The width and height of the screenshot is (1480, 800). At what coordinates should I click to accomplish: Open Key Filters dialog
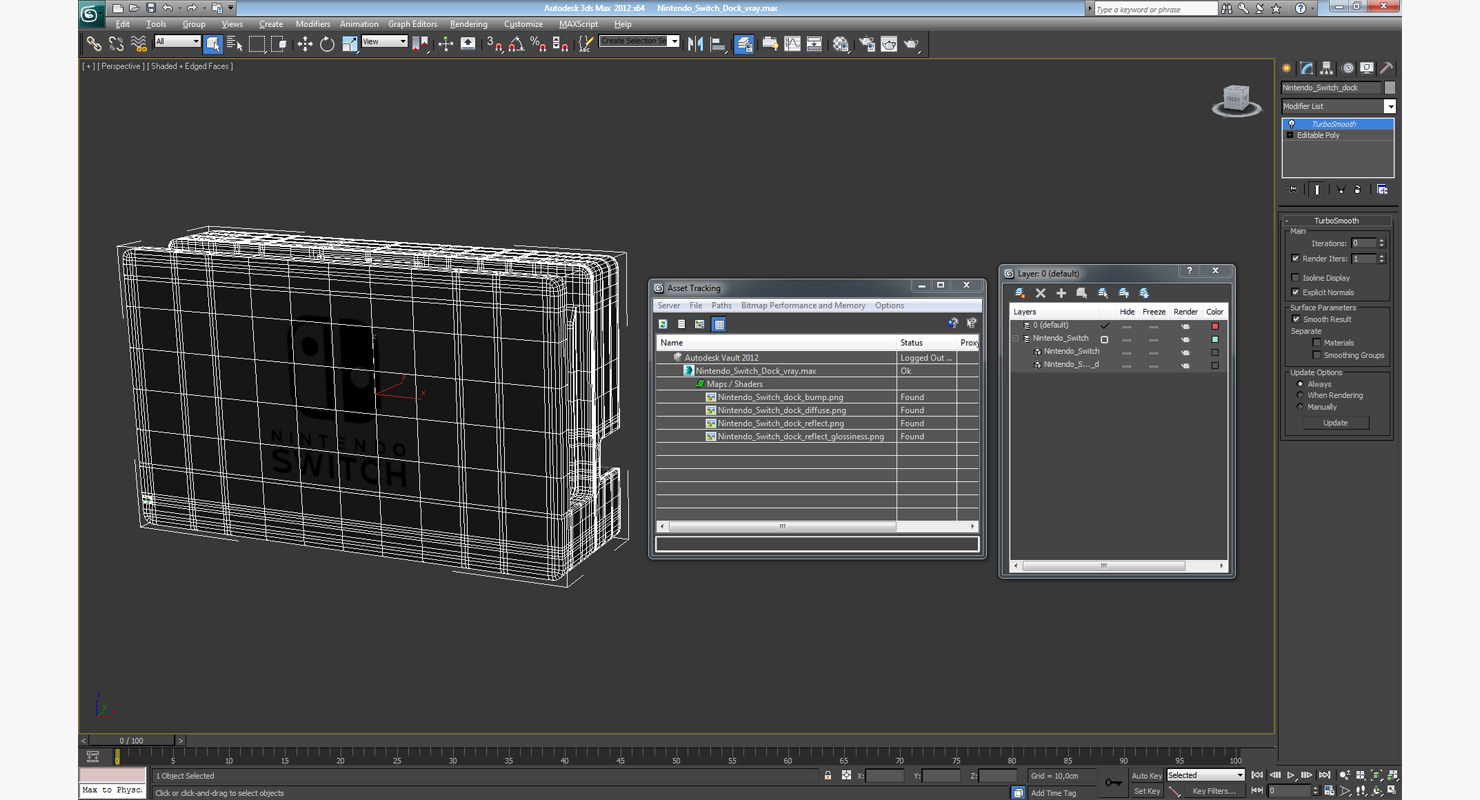1213,791
